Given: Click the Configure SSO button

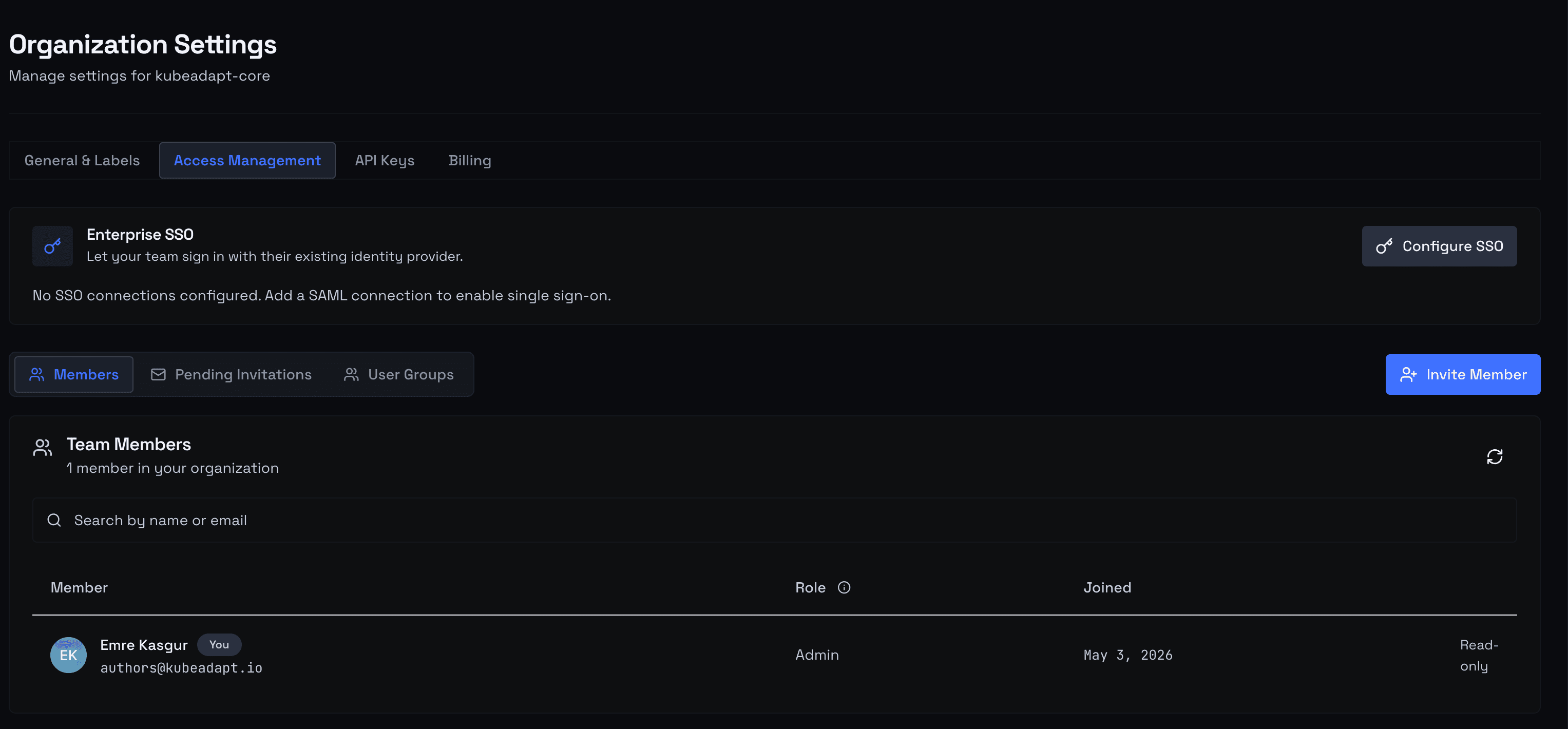Looking at the screenshot, I should tap(1439, 246).
